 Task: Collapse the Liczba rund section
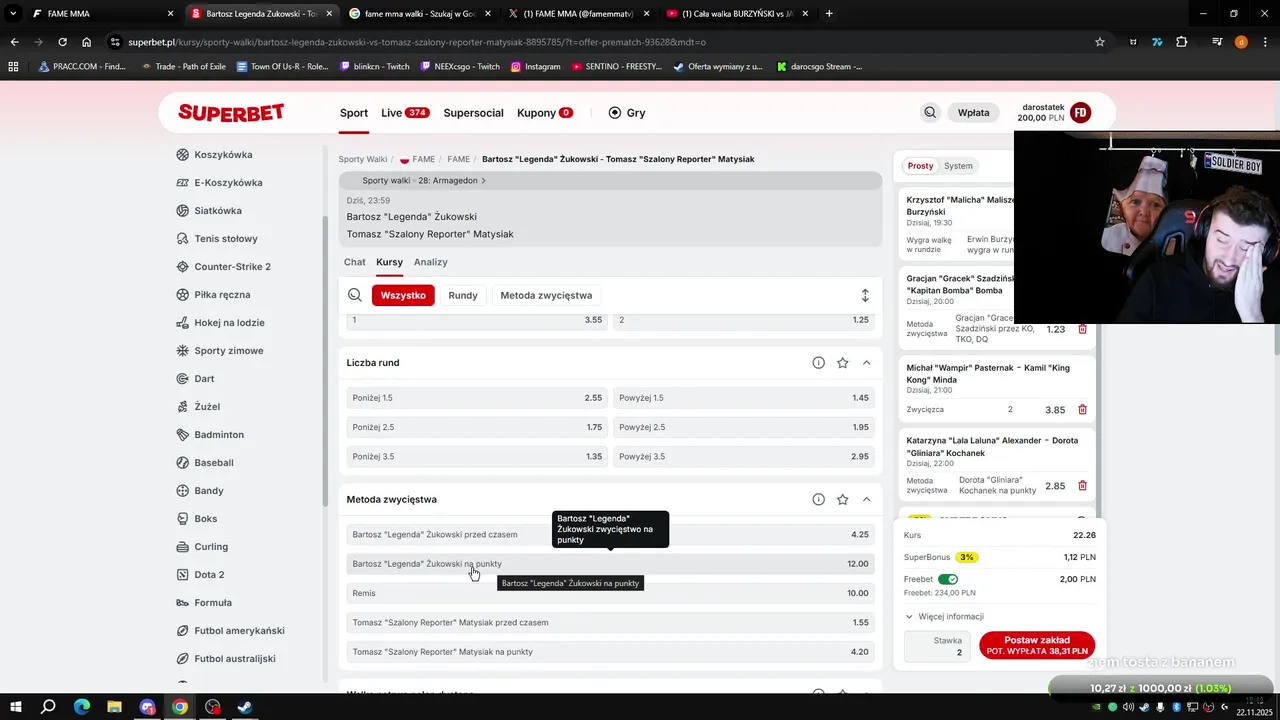tap(866, 363)
